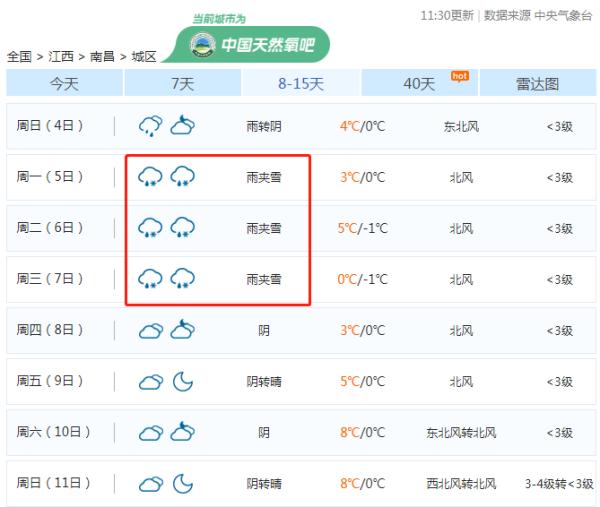
Task: Select the 周二（6日）date label
Action: (49, 227)
